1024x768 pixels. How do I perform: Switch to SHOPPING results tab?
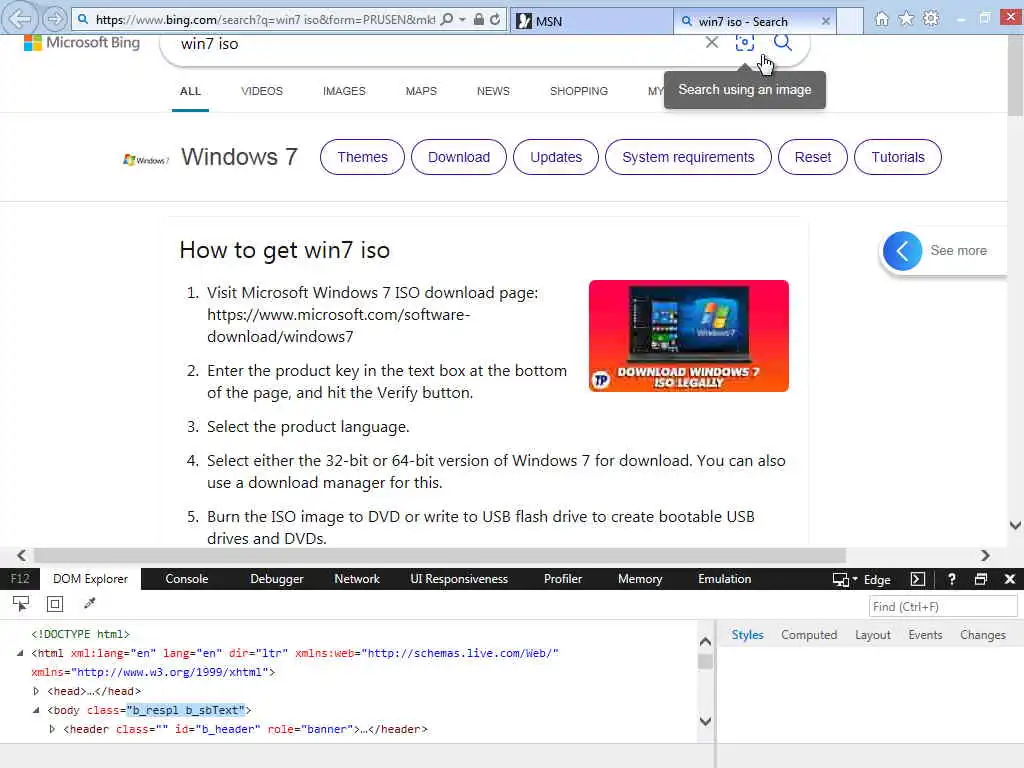click(579, 91)
